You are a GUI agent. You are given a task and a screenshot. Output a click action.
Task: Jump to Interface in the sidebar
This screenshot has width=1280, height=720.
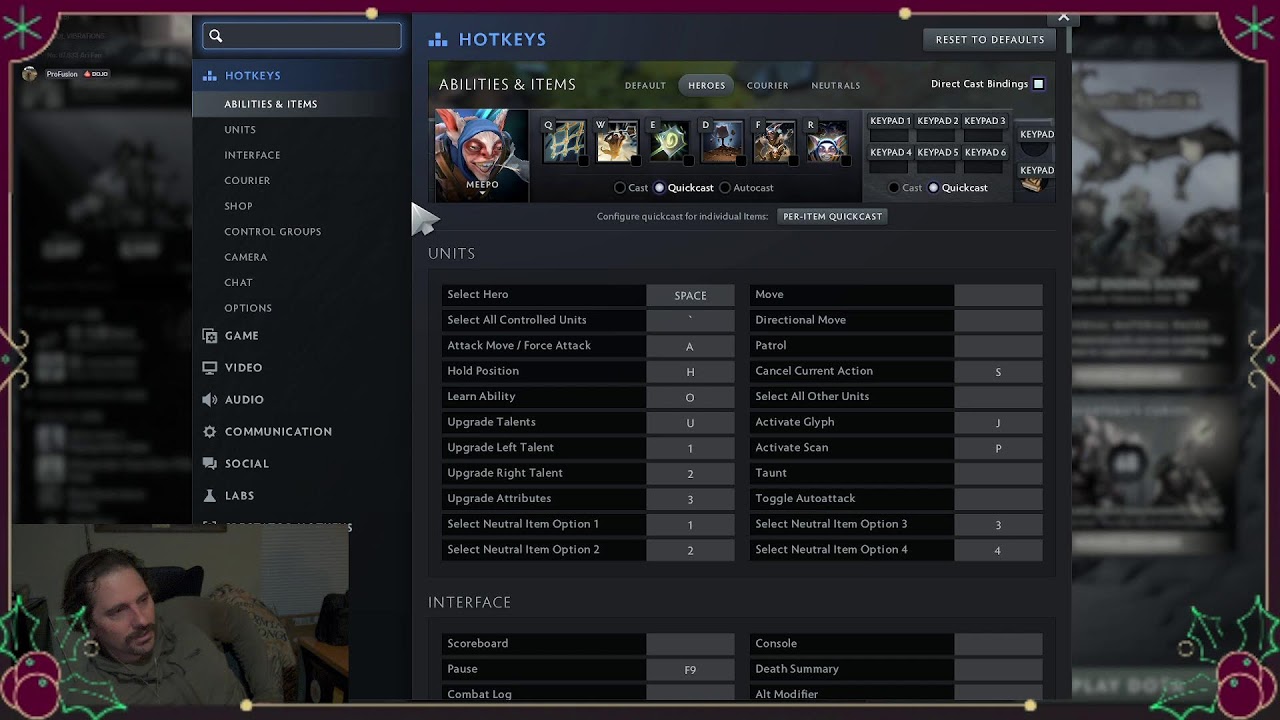pos(252,155)
